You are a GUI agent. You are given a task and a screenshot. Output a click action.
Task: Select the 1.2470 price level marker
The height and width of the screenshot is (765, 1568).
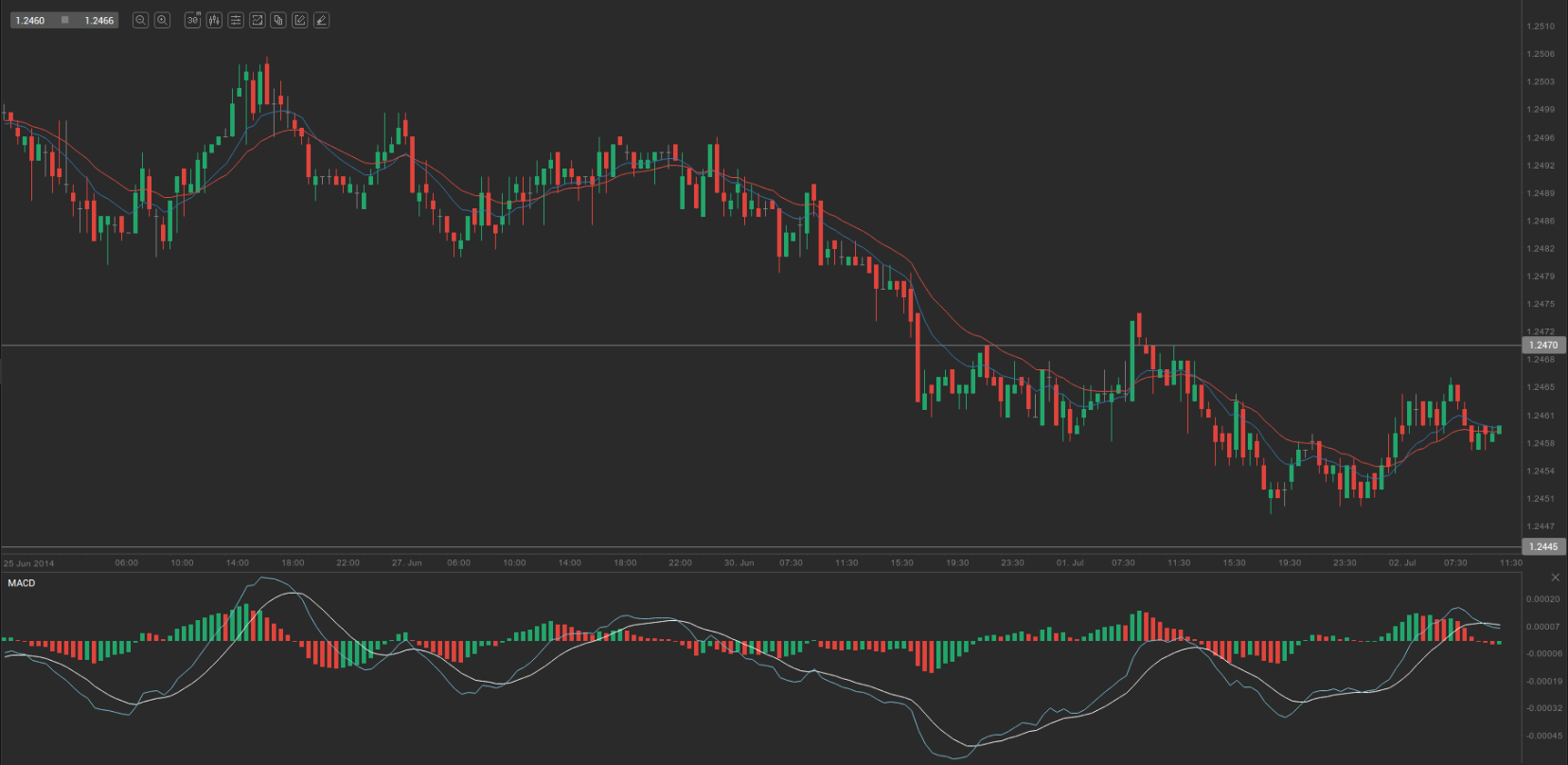(1542, 346)
